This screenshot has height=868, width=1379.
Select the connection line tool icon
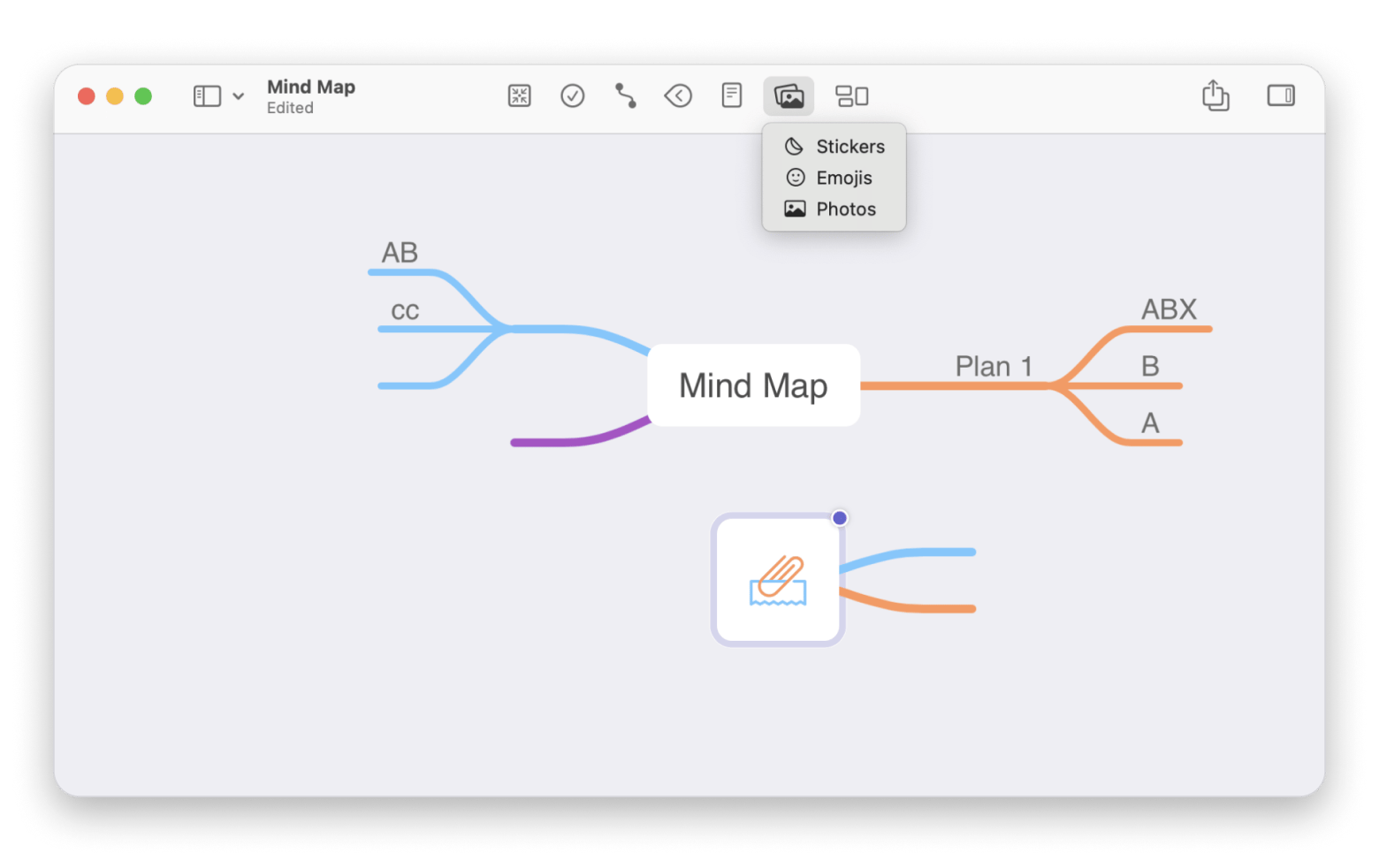(x=626, y=95)
